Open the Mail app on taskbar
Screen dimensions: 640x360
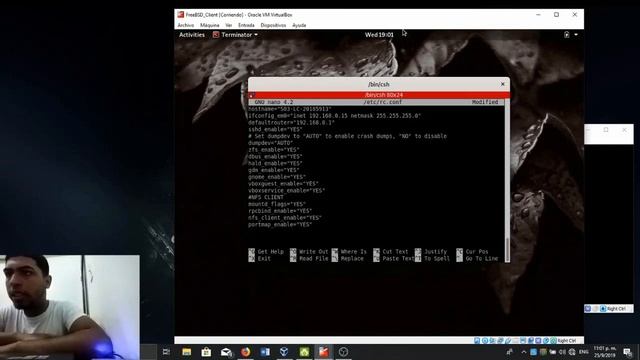point(226,351)
